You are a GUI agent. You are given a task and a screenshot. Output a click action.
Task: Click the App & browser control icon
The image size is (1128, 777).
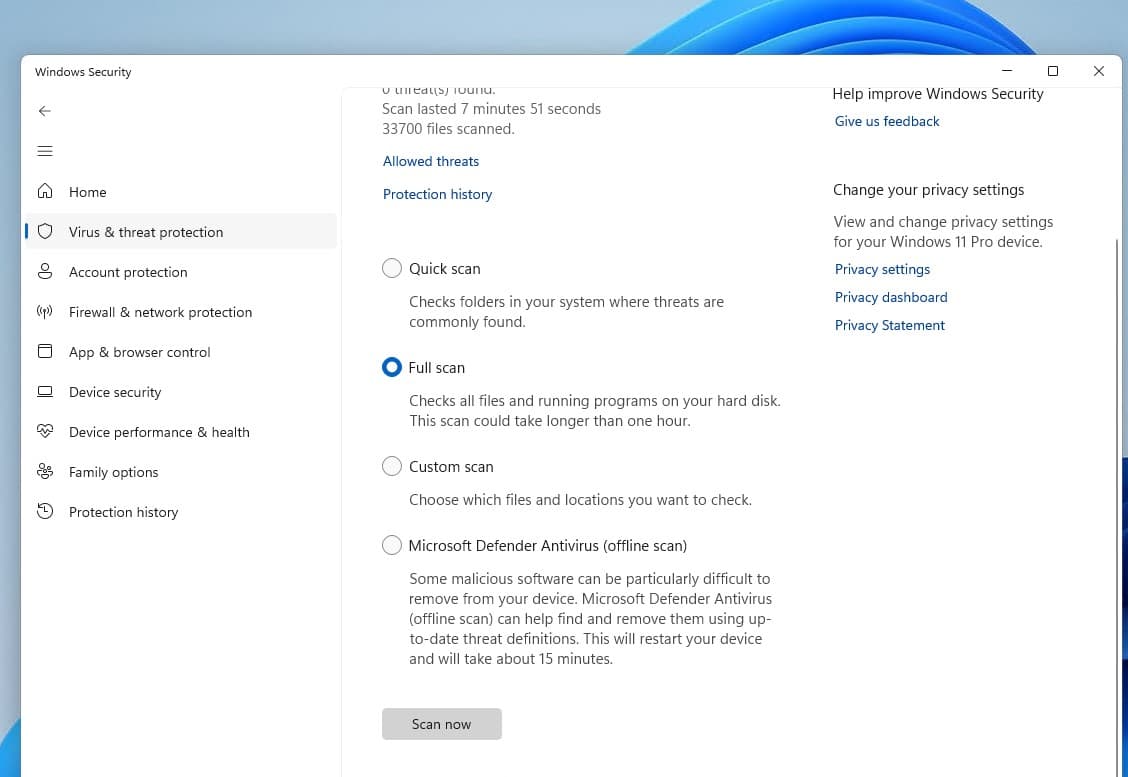[44, 352]
